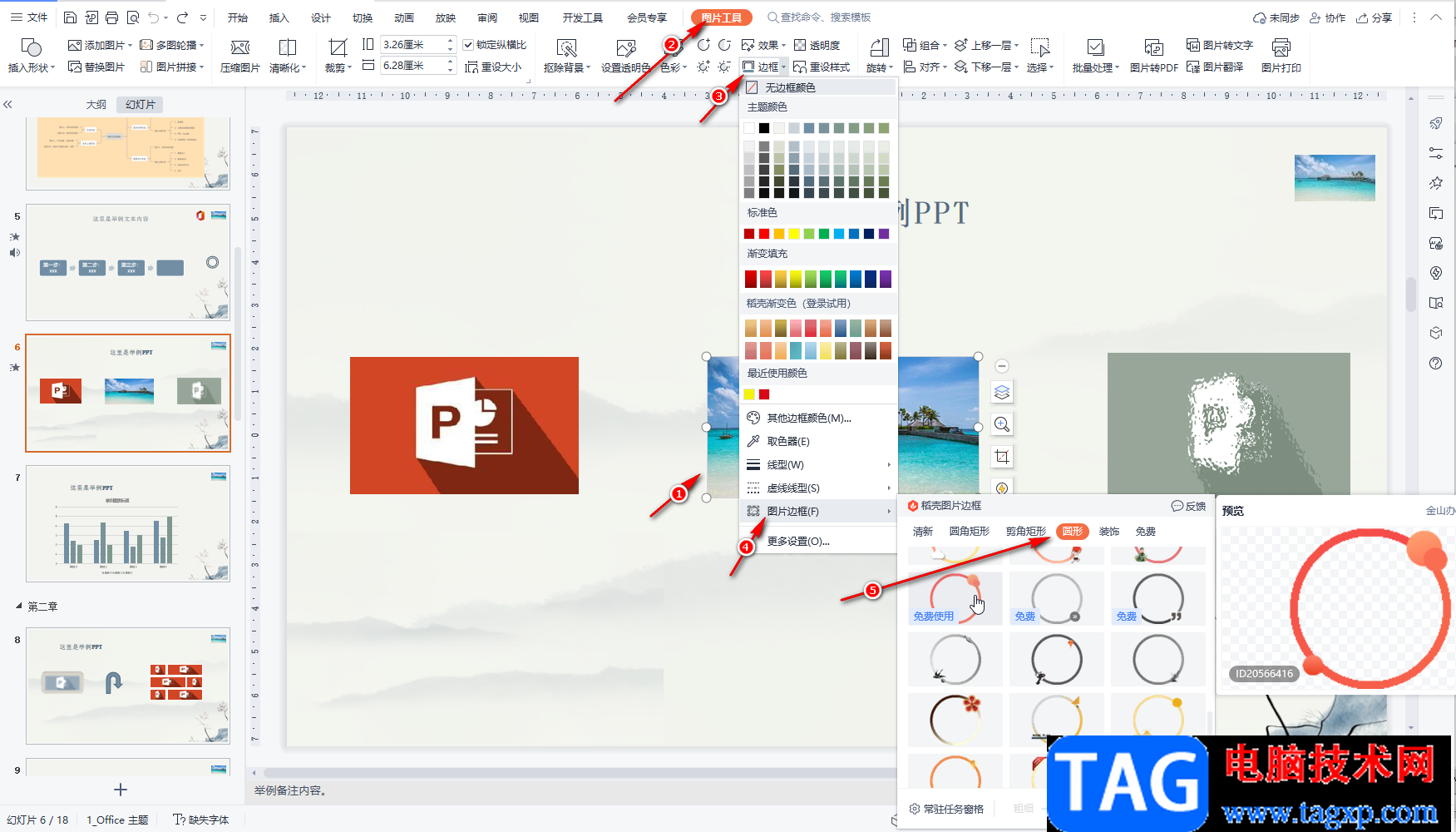
Task: Click the Print icon in quick access bar
Action: pyautogui.click(x=111, y=17)
